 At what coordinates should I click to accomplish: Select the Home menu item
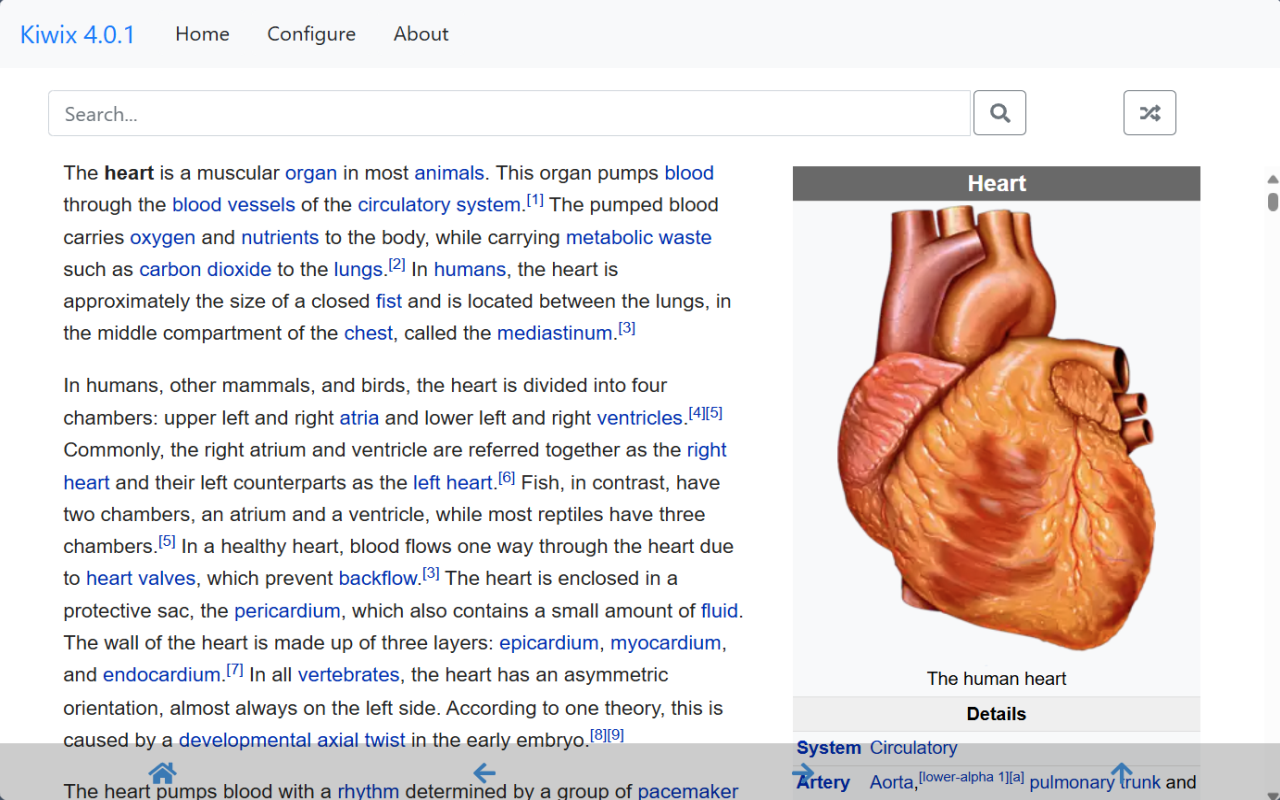[x=202, y=34]
